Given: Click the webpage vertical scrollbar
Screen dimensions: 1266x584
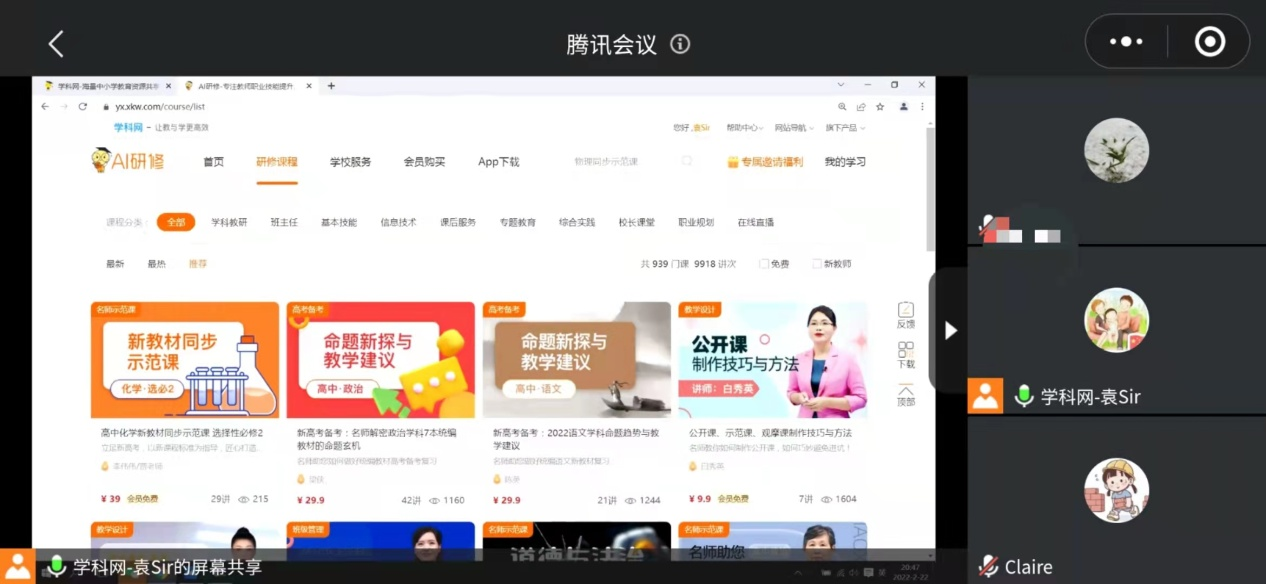Looking at the screenshot, I should click(x=931, y=190).
